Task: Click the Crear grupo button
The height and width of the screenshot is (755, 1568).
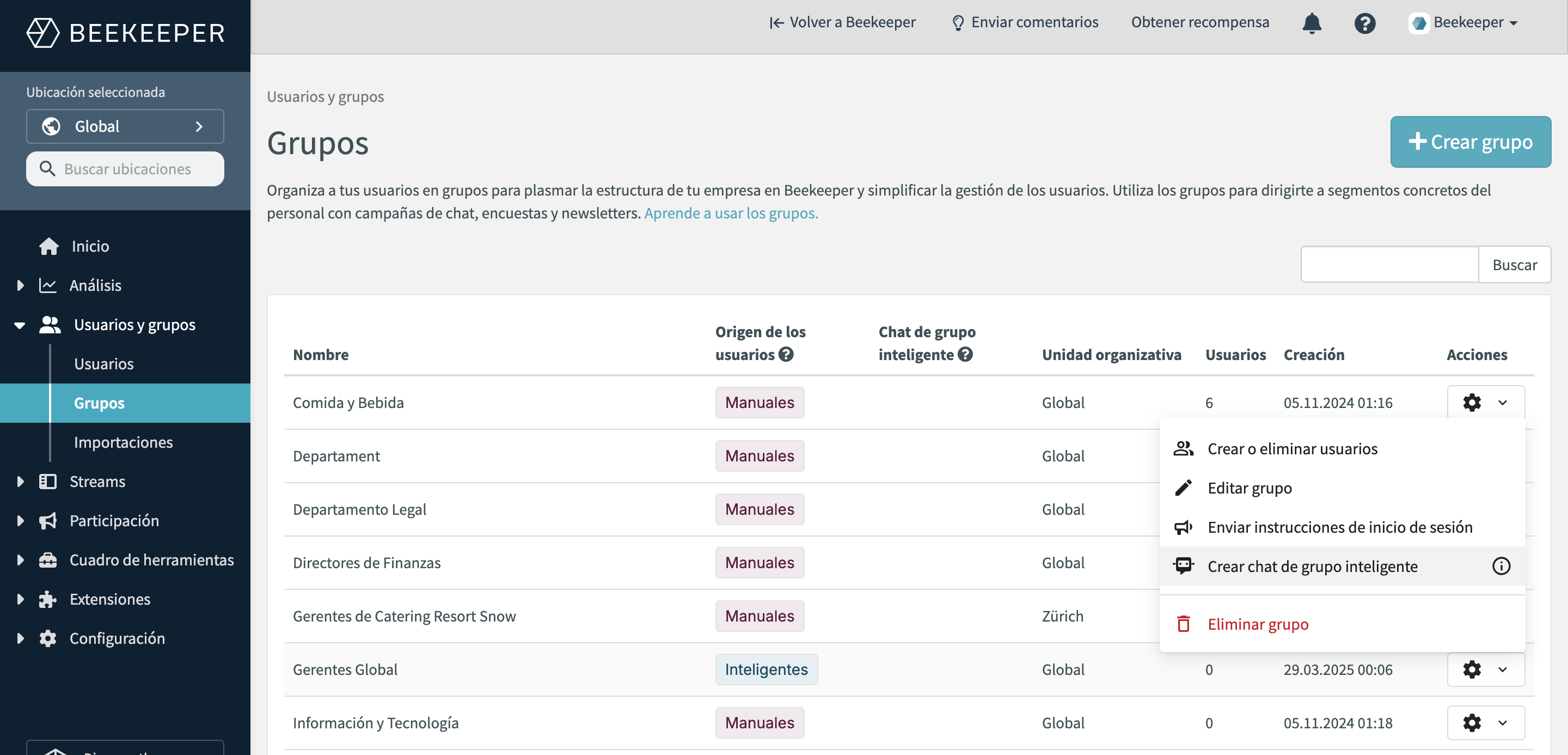Action: click(x=1470, y=141)
